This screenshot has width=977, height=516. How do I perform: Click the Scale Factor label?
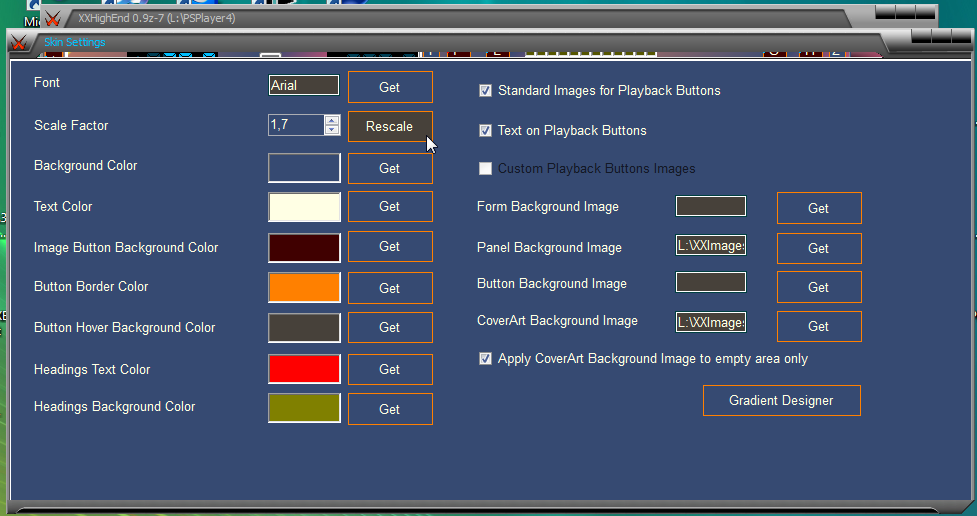(x=71, y=125)
